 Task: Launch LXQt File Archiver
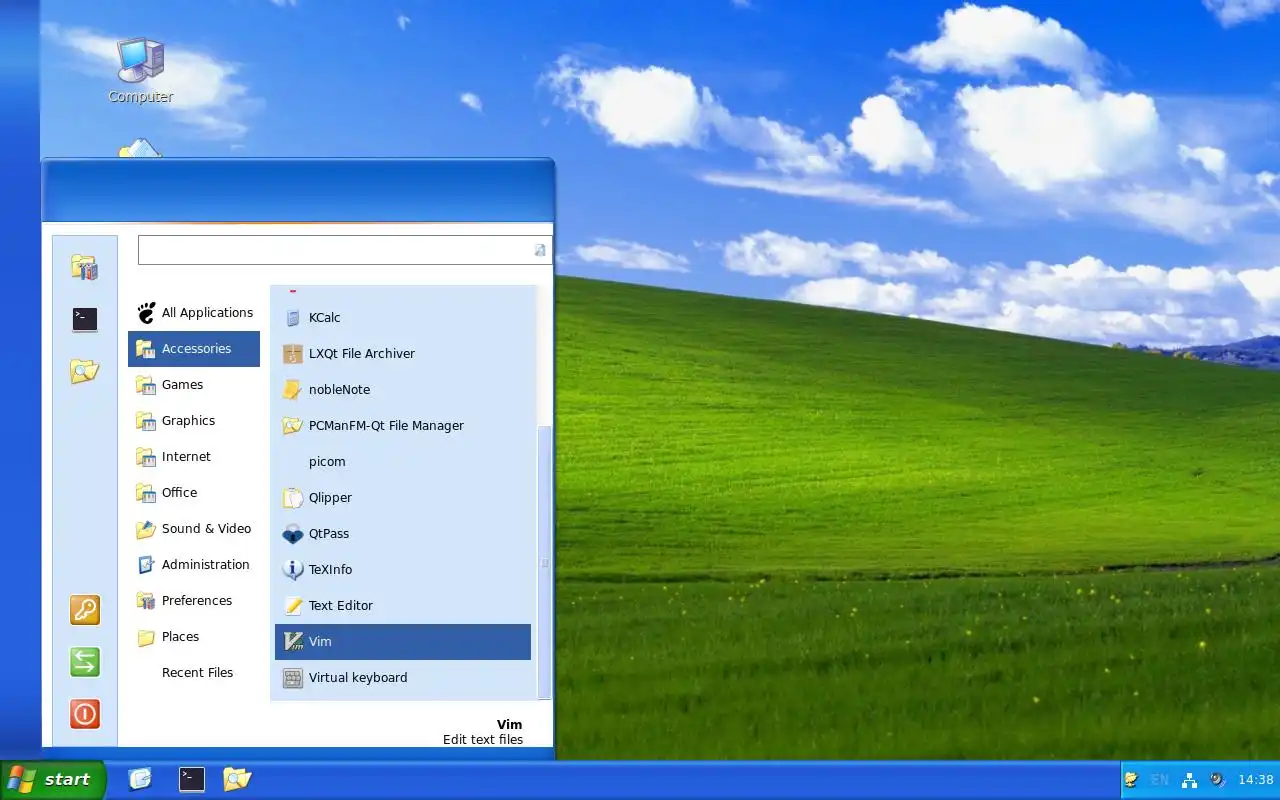tap(403, 353)
